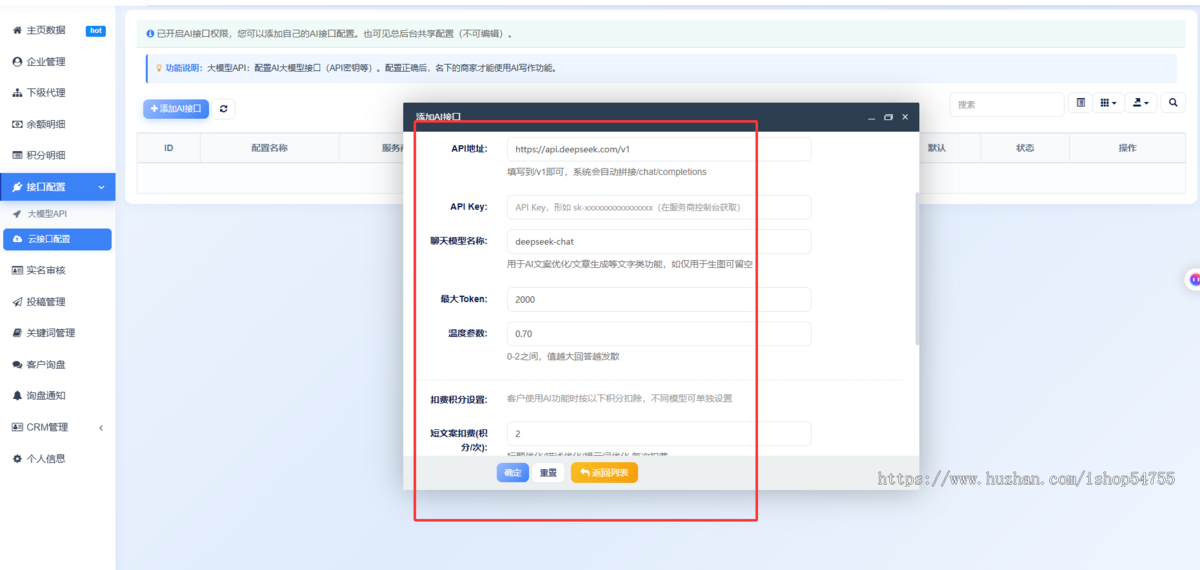Click the 默认 column header
Image resolution: width=1200 pixels, height=570 pixels.
point(937,148)
